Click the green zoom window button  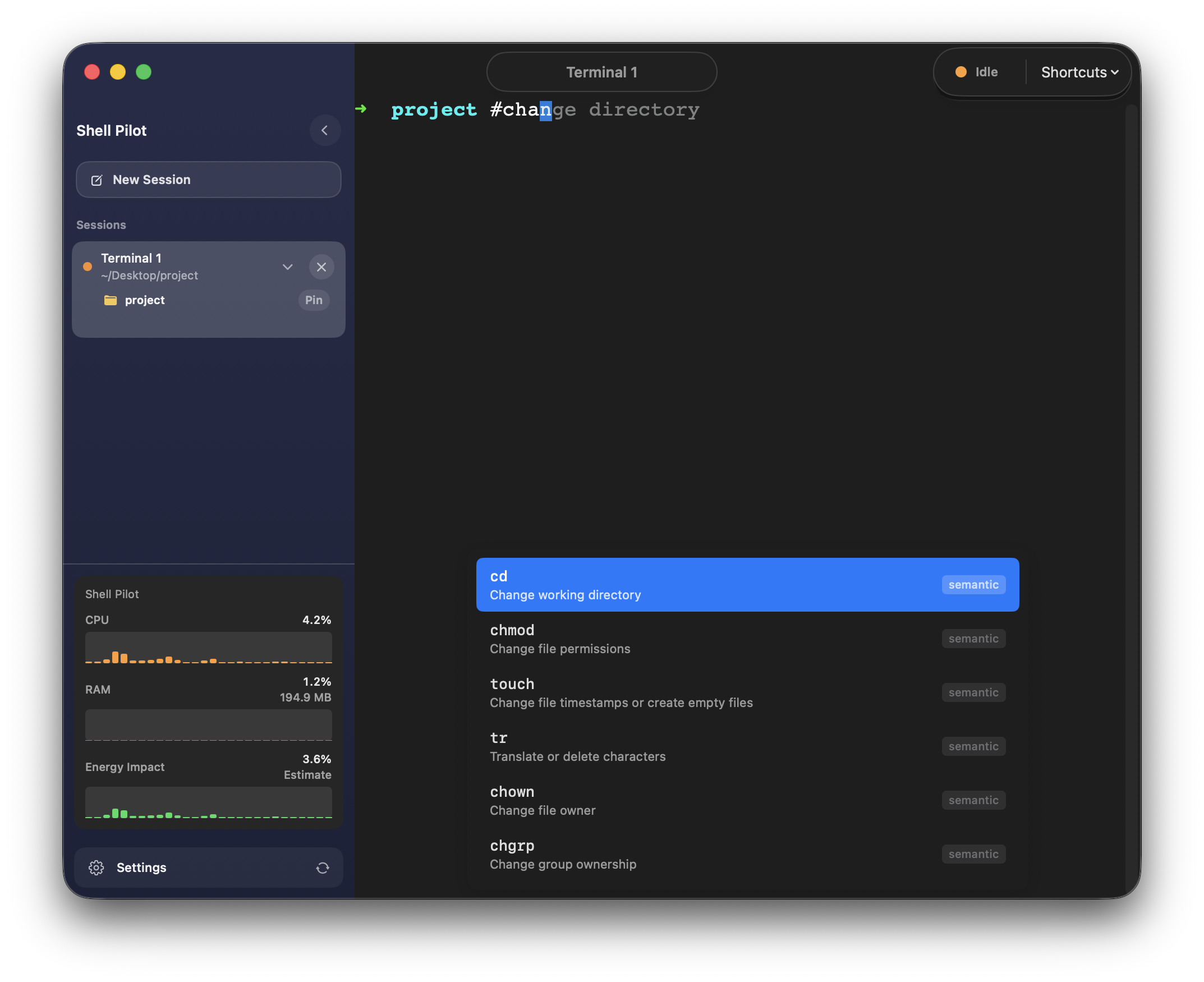(144, 72)
